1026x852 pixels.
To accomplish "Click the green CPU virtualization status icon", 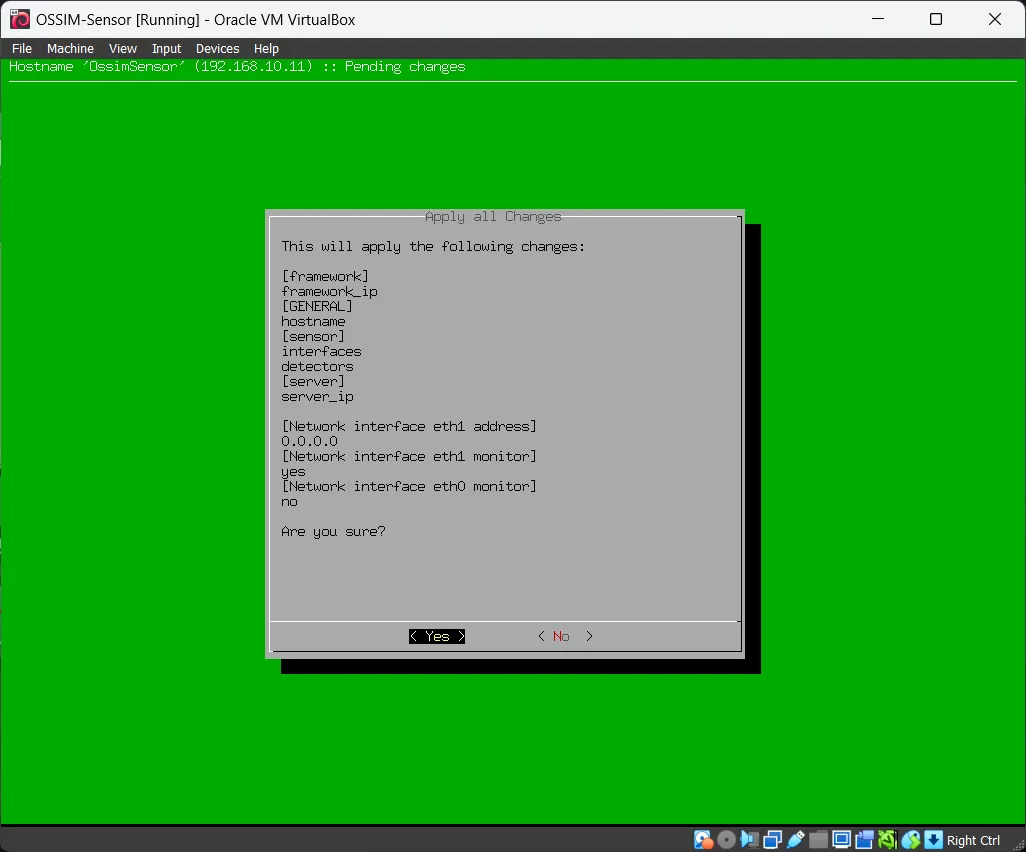I will (887, 840).
